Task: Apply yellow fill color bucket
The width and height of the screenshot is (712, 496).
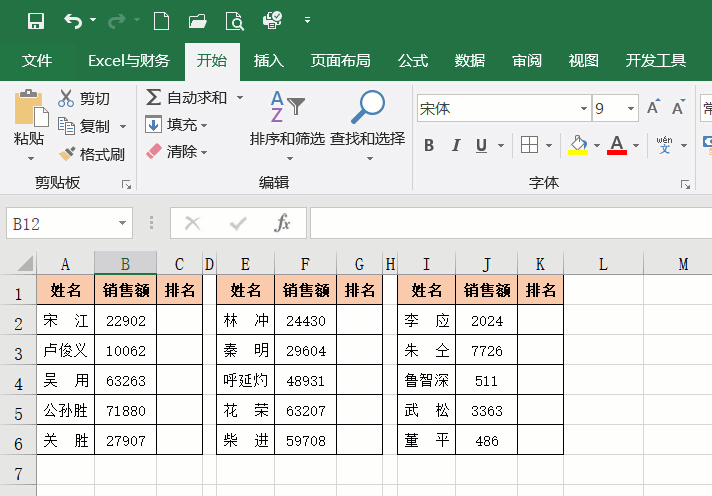Action: 578,145
